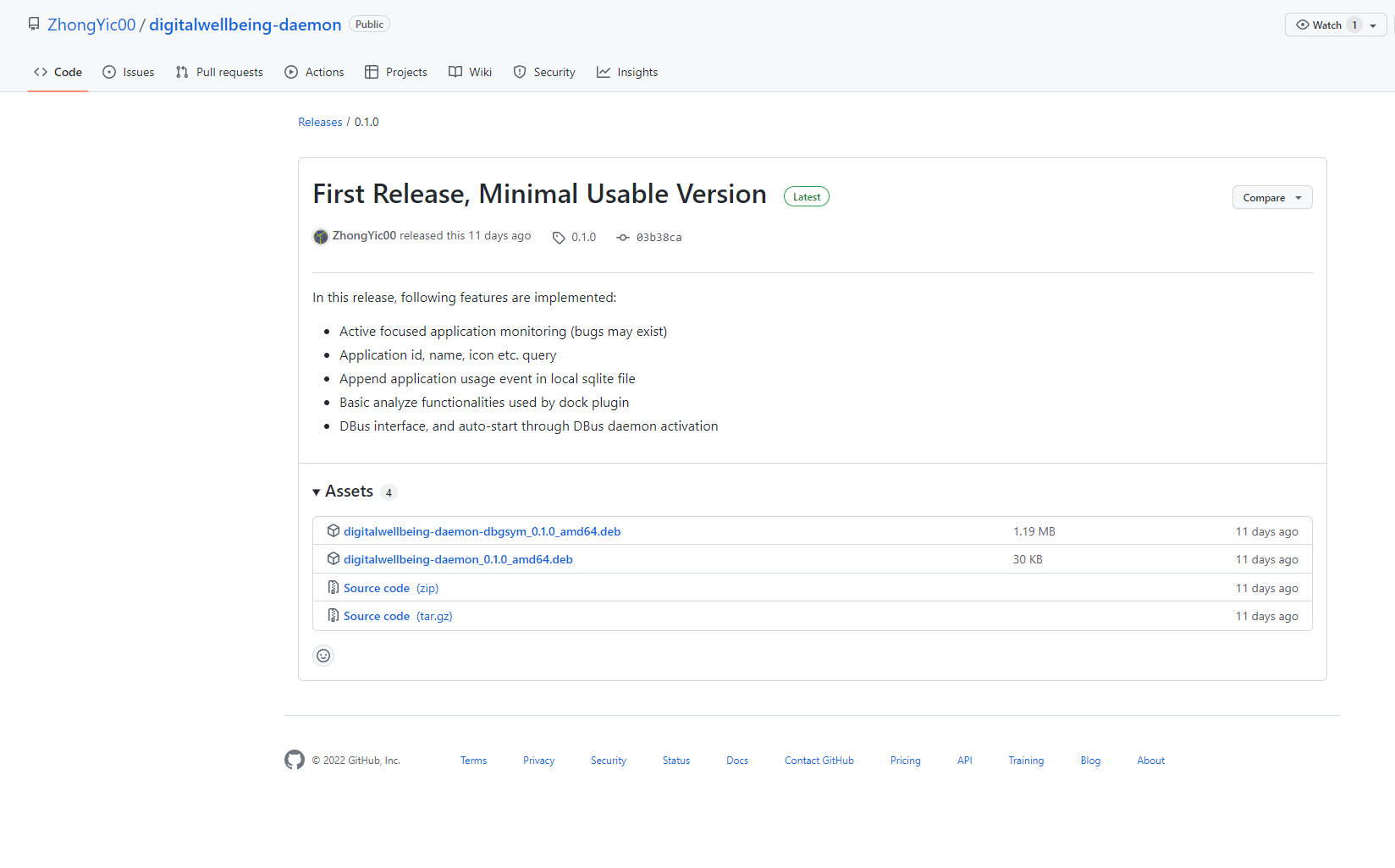This screenshot has width=1395, height=868.
Task: Open the Compare dropdown
Action: pos(1272,197)
